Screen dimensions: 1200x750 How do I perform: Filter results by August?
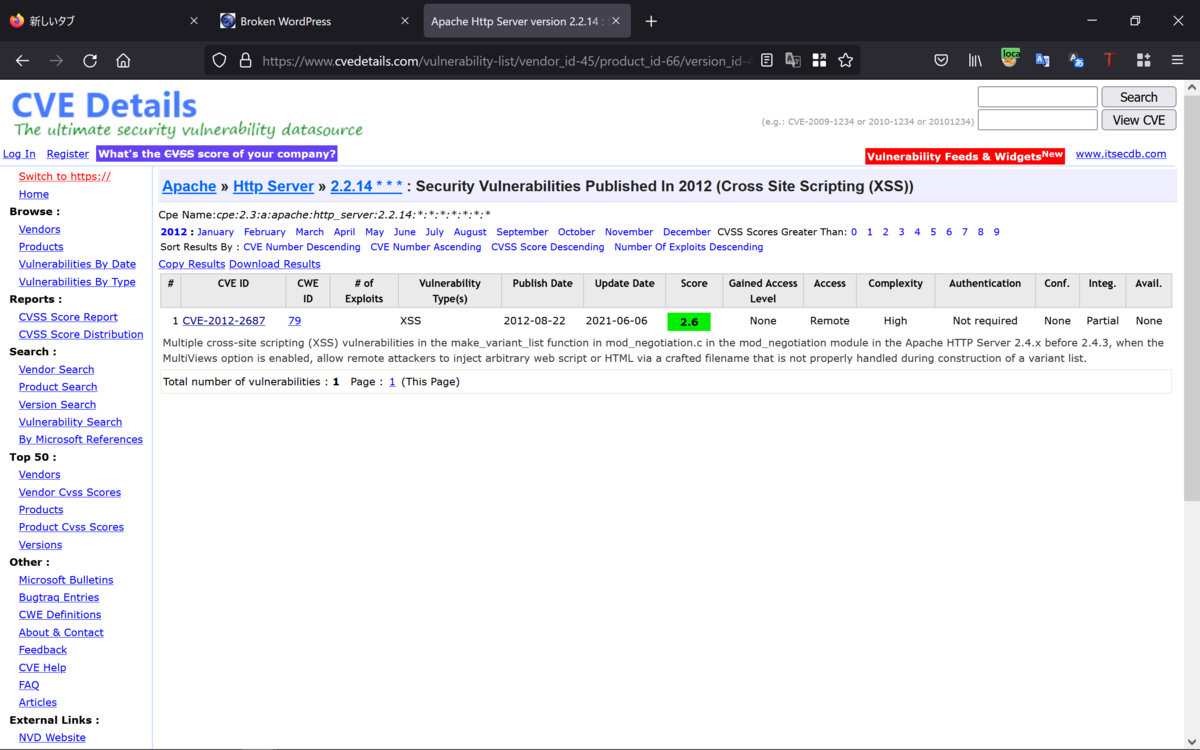(470, 232)
